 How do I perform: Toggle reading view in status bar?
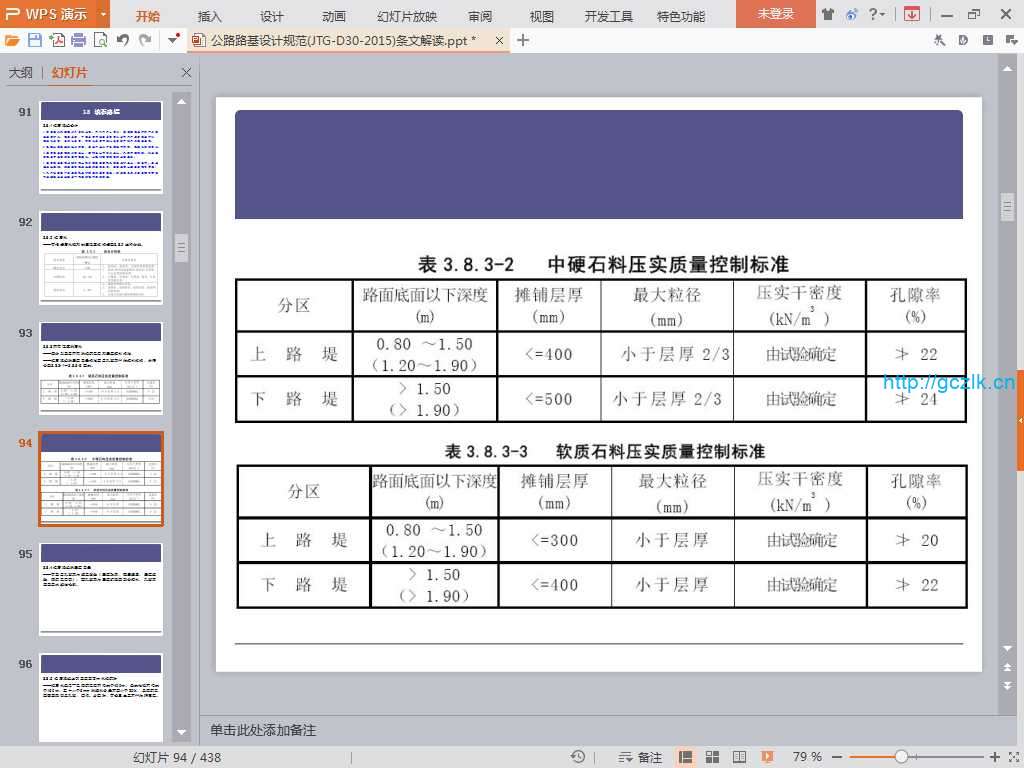[739, 757]
